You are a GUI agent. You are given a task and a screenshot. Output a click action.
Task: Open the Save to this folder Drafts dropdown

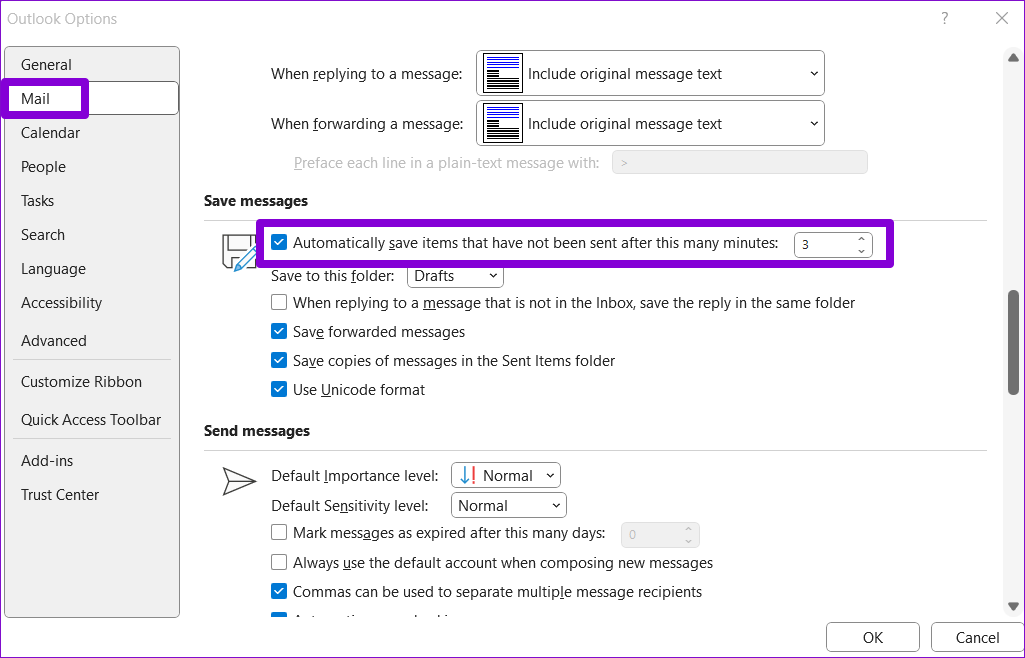coord(455,276)
